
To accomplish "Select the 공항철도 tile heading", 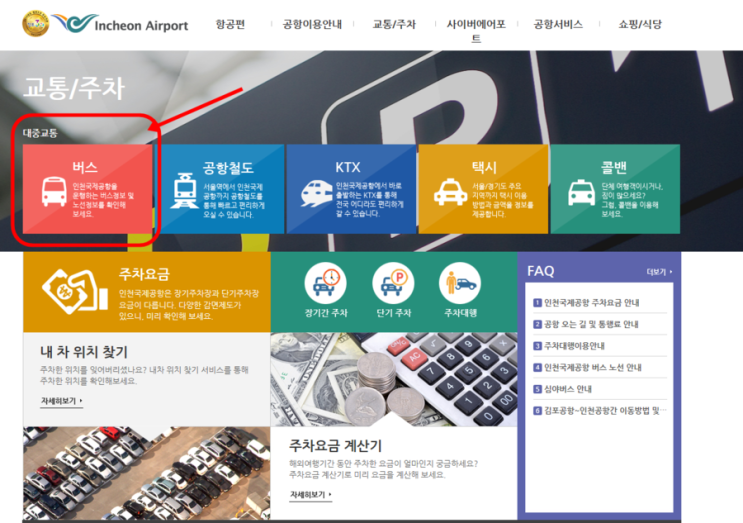I will point(228,167).
